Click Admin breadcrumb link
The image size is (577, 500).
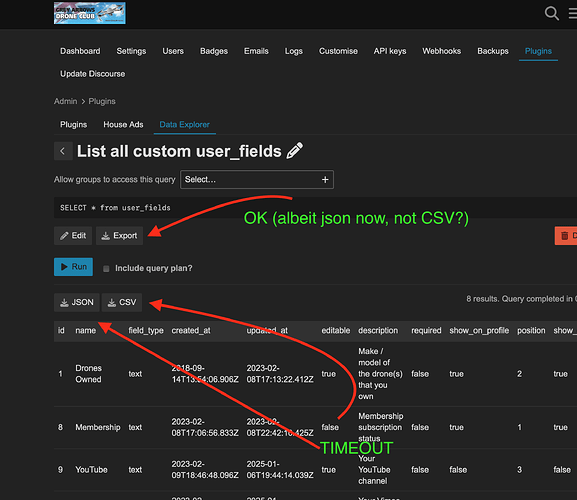pyautogui.click(x=66, y=101)
